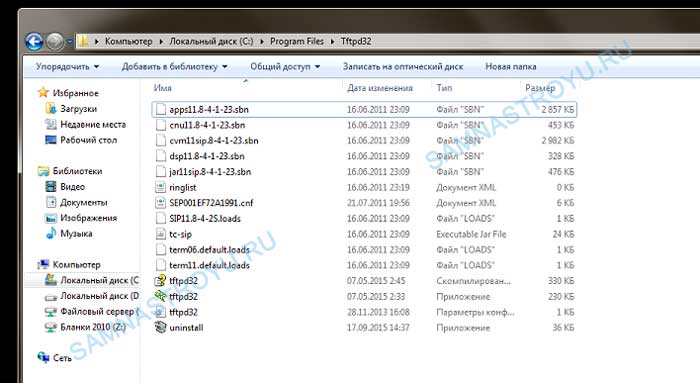Click Записать на оптический диск
Viewport: 700px width, 383px height.
pos(403,67)
